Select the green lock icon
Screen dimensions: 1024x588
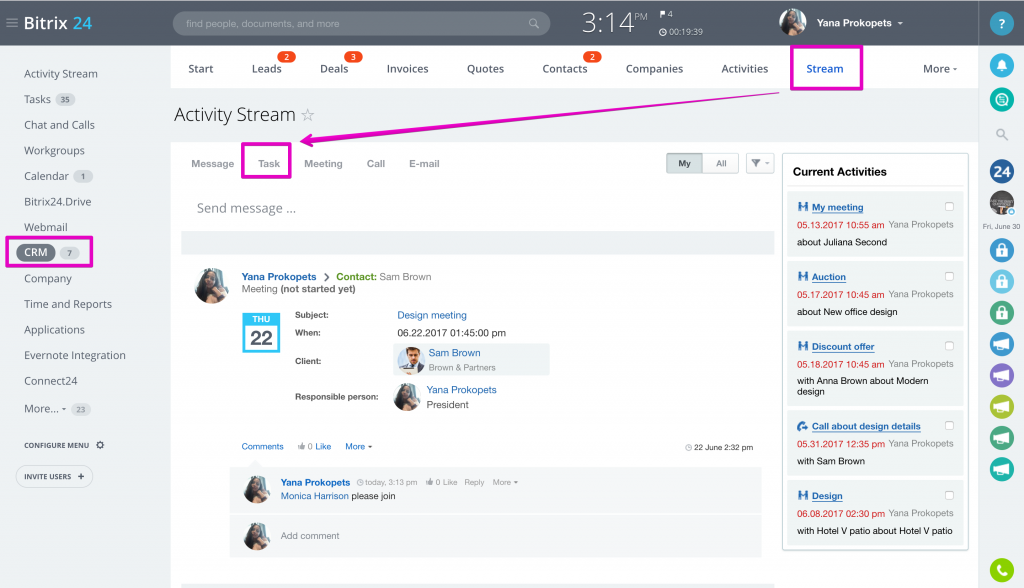[x=1001, y=312]
